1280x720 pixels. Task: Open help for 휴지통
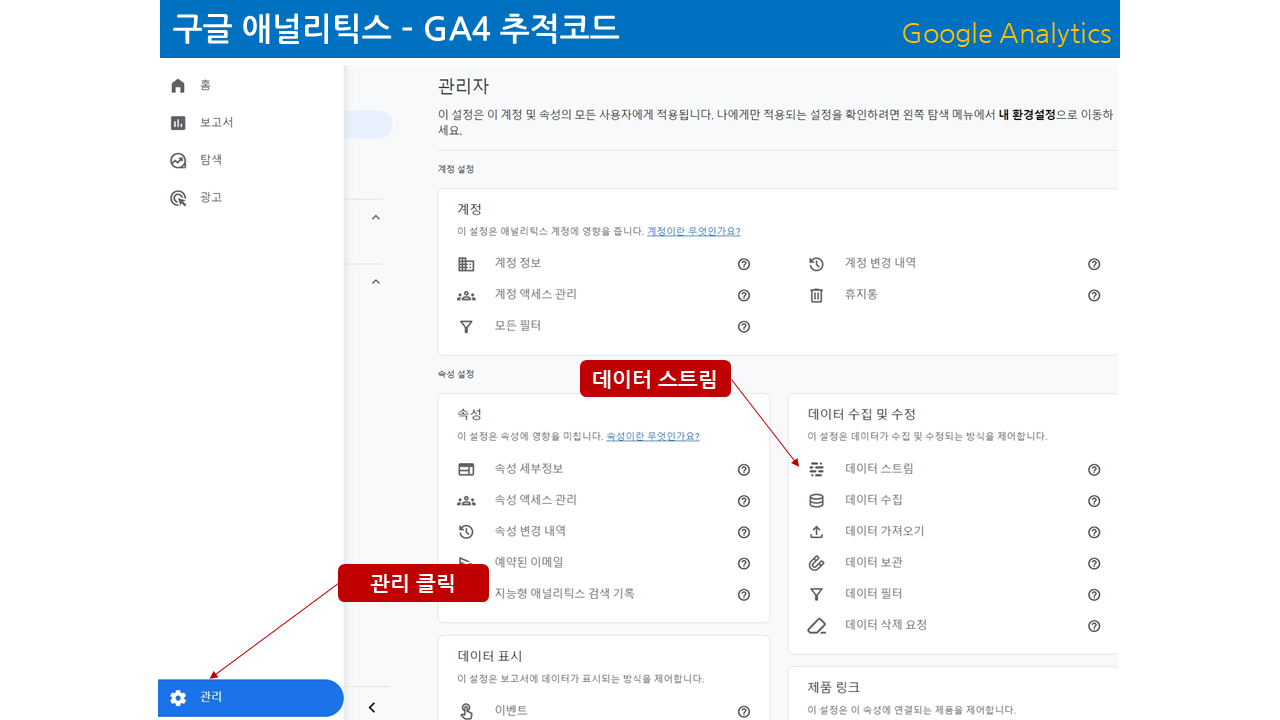tap(1094, 295)
